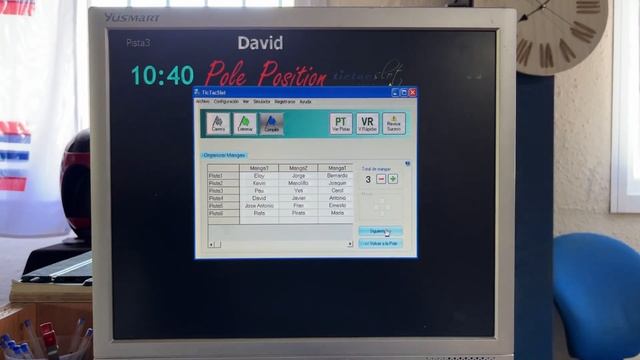
Task: Select the Pista3 row header
Action: [223, 191]
